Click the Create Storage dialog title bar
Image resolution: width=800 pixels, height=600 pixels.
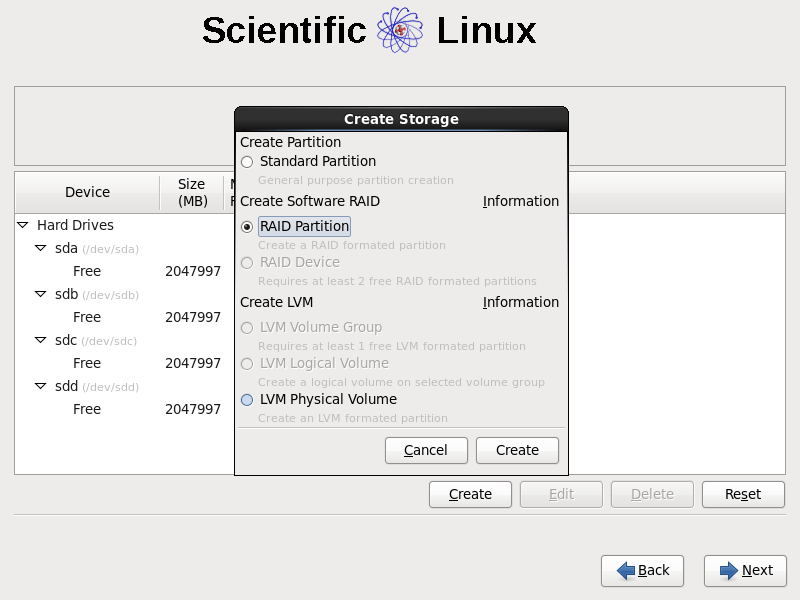point(402,119)
